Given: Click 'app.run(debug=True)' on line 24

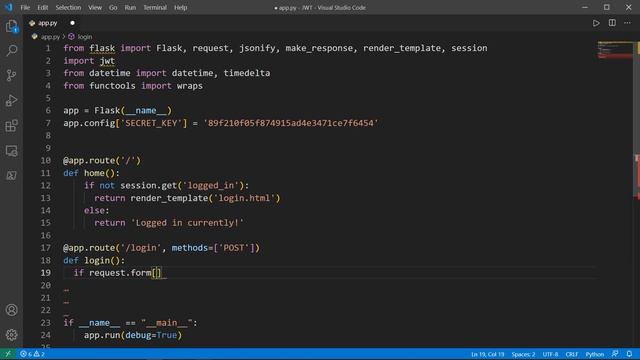Looking at the screenshot, I should coord(133,335).
